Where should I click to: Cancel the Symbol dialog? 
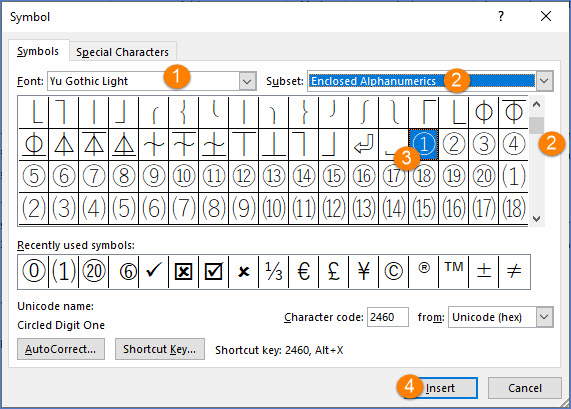[x=525, y=388]
